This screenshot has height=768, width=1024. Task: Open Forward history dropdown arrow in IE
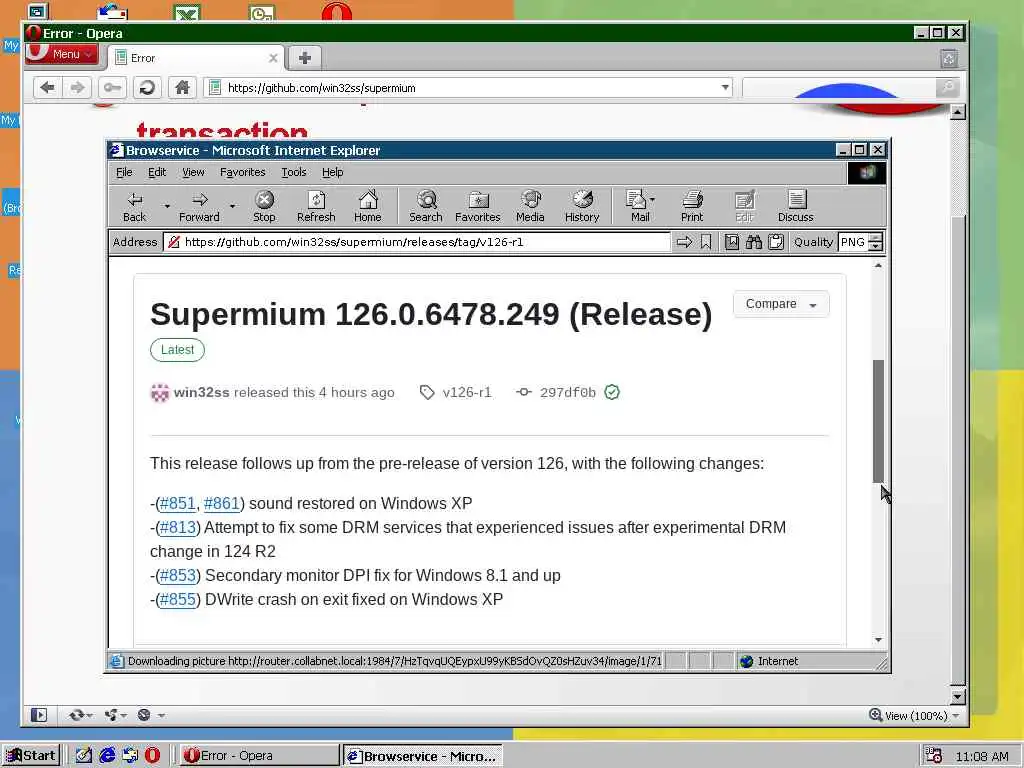coord(232,206)
